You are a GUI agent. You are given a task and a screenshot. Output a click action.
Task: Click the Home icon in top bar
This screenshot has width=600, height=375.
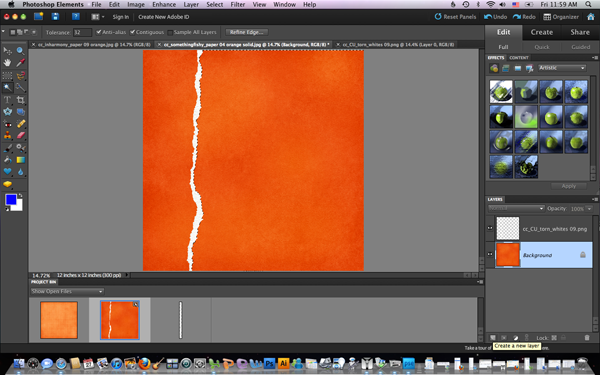coord(590,16)
